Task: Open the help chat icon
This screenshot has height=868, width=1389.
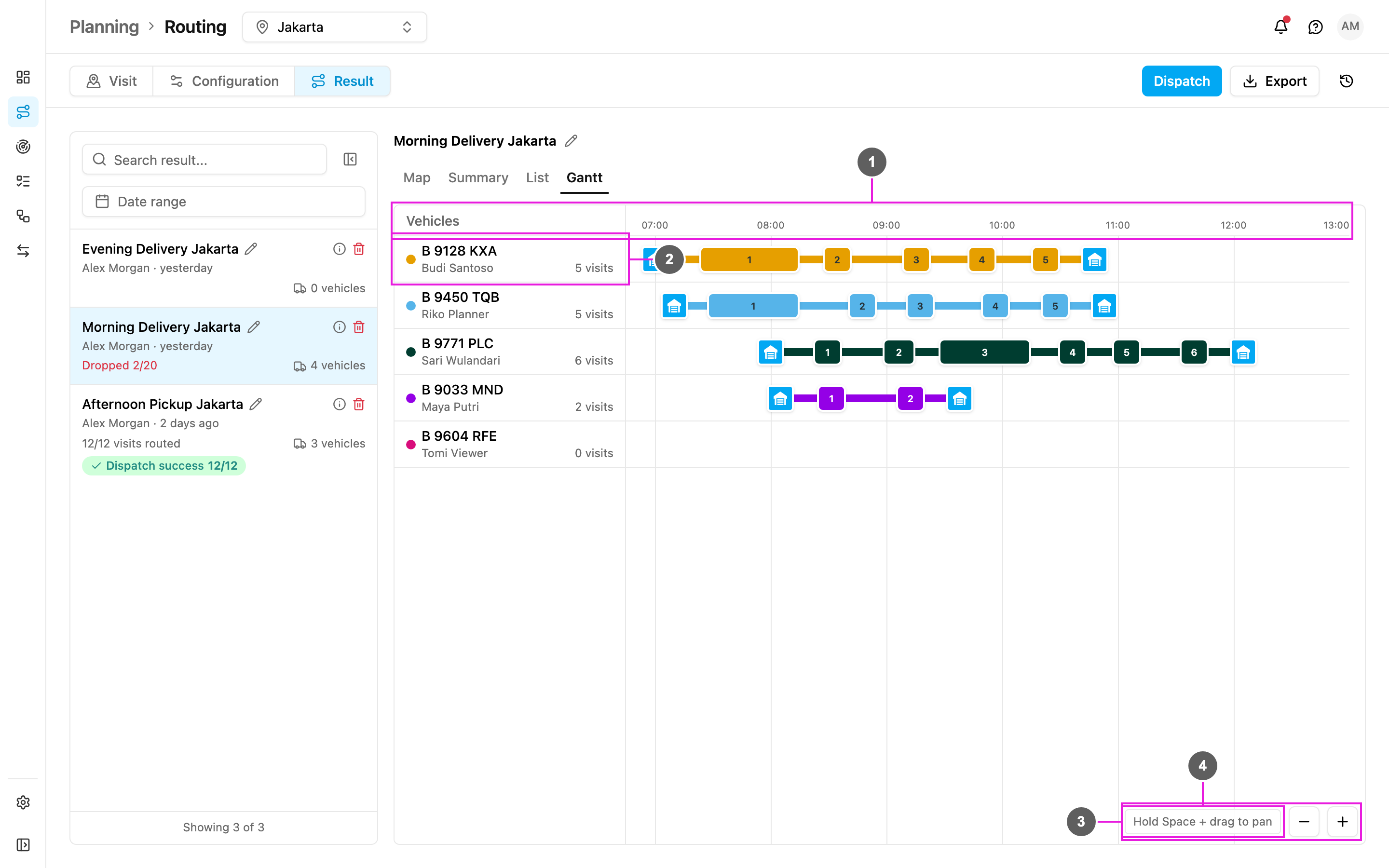Action: coord(1315,27)
